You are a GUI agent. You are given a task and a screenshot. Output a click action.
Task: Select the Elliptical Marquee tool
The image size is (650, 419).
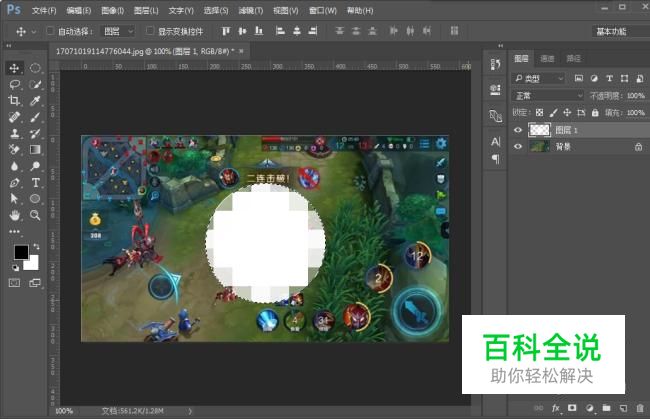pos(35,68)
